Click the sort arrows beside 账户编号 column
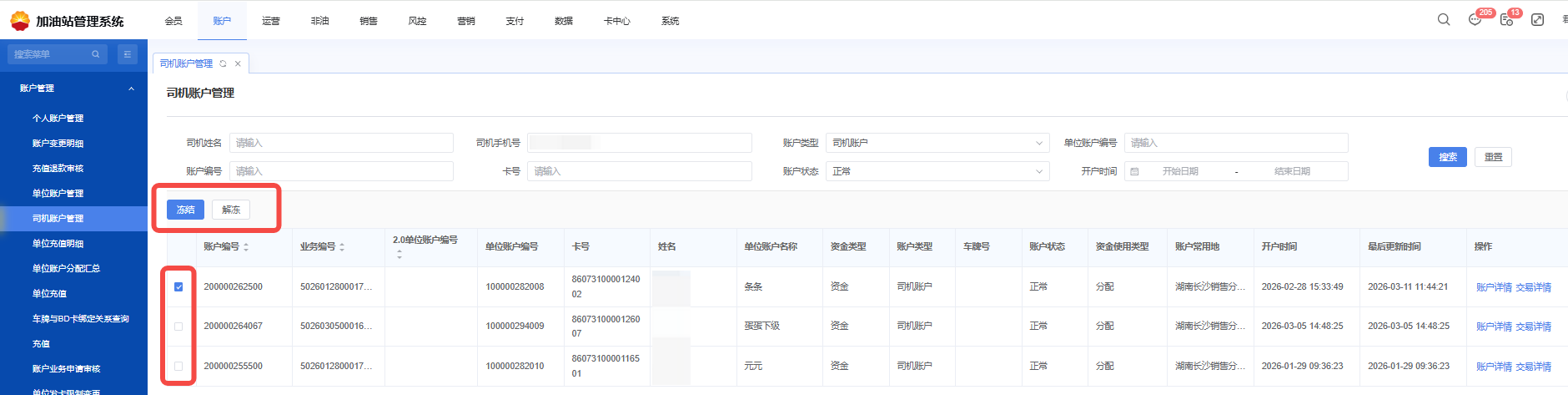 click(246, 247)
